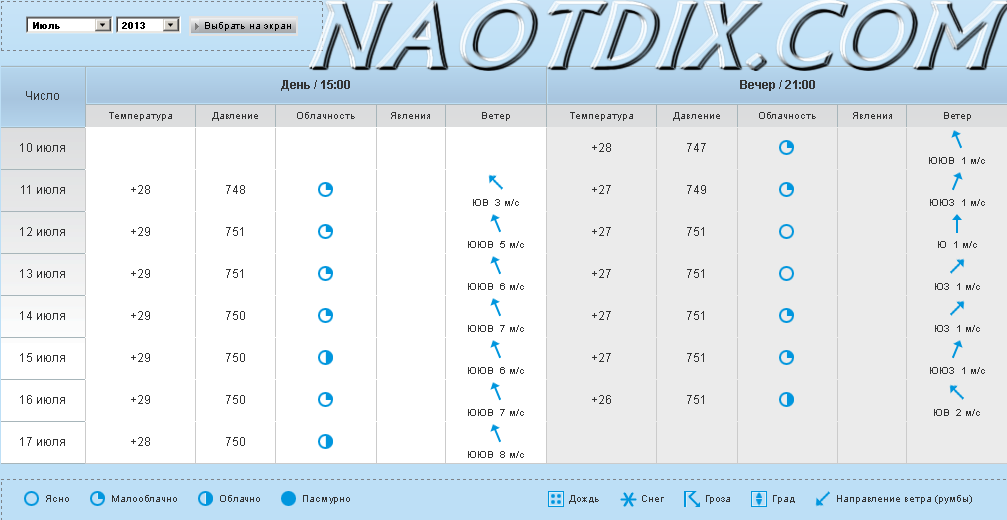Click the daytime cloudiness icon for 15 июля
The image size is (1007, 520).
(x=325, y=358)
